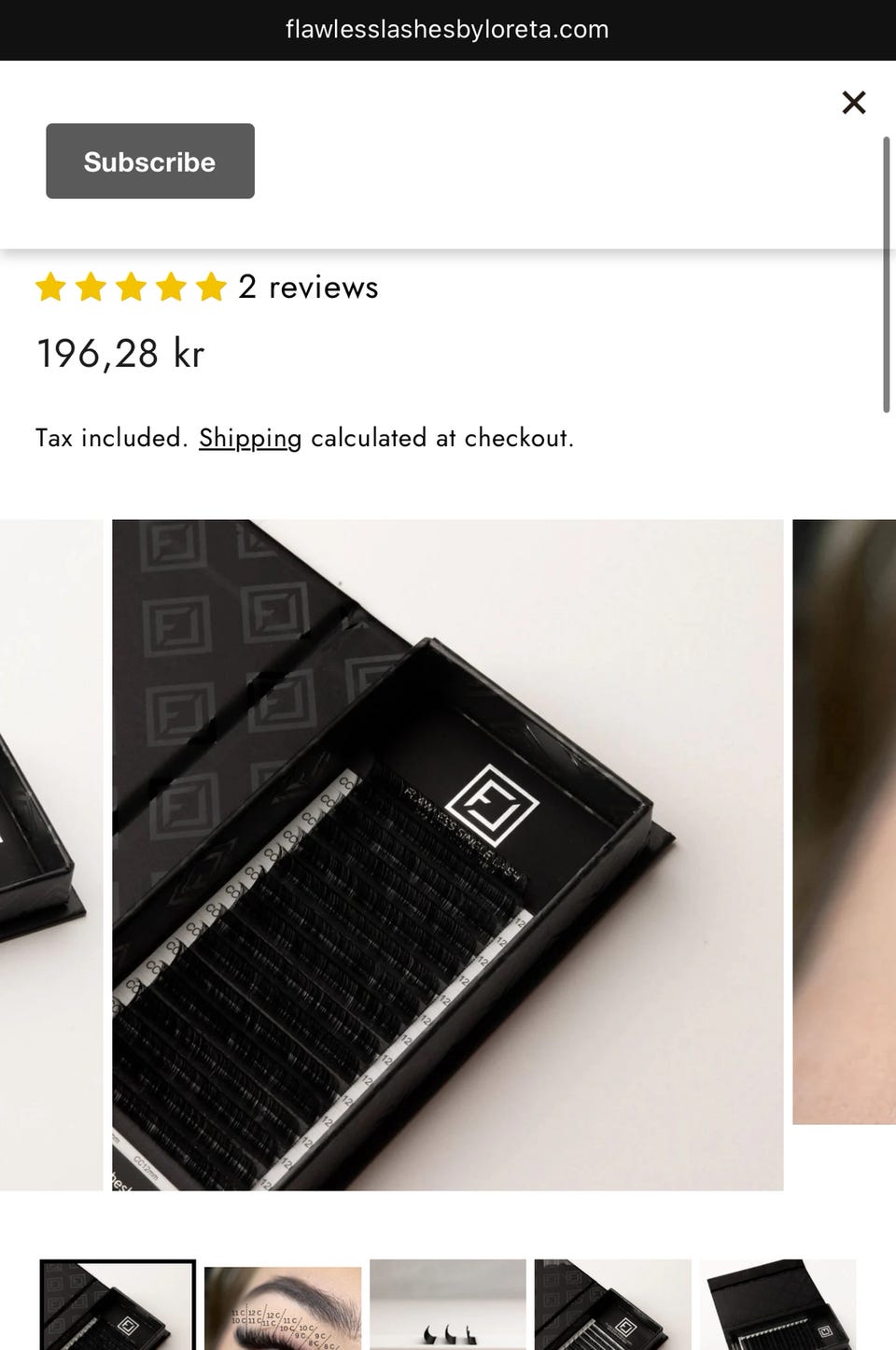This screenshot has width=896, height=1350.
Task: Click the vertical scrollbar on the right edge
Action: pyautogui.click(x=886, y=274)
